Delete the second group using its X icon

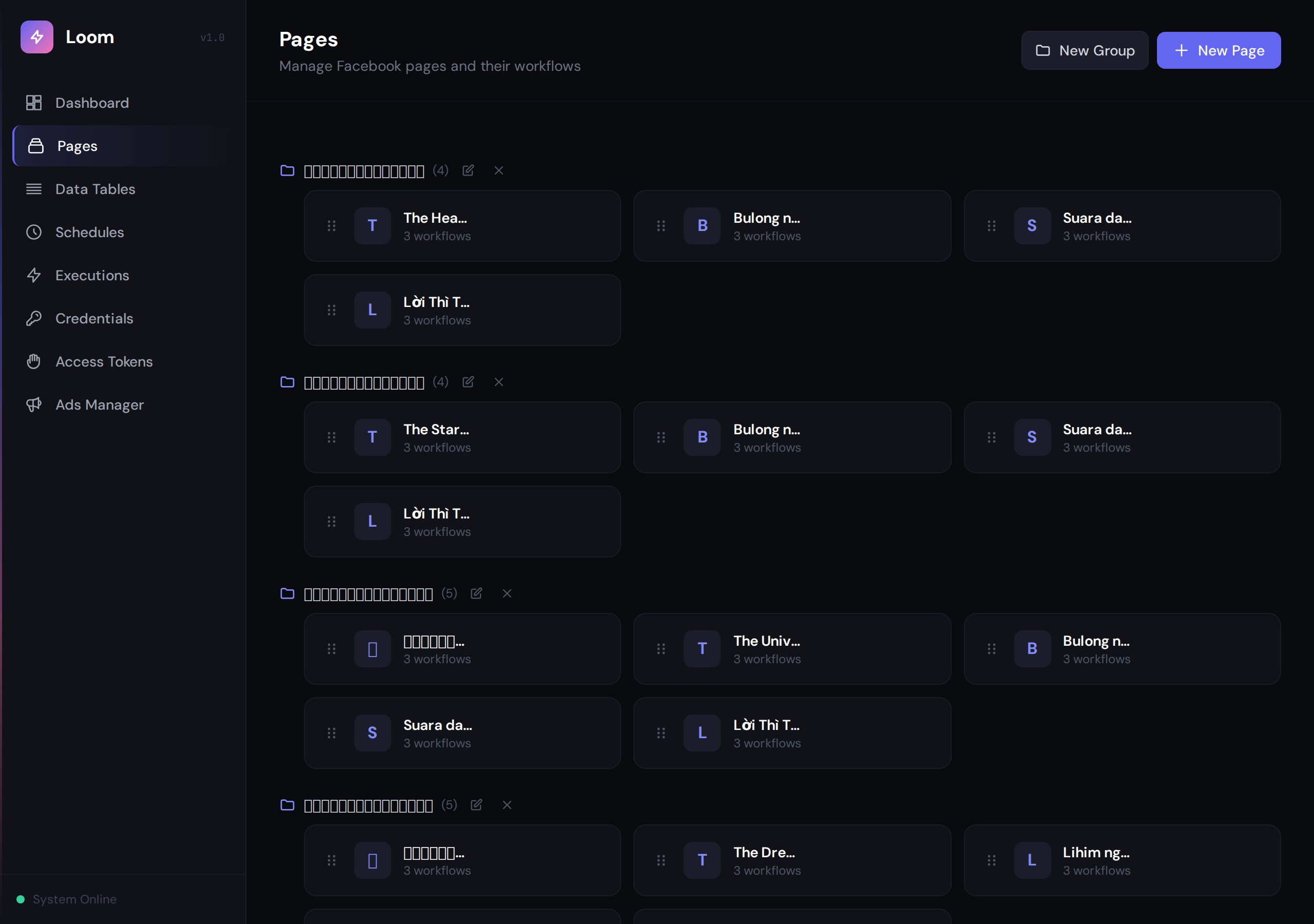tap(498, 382)
